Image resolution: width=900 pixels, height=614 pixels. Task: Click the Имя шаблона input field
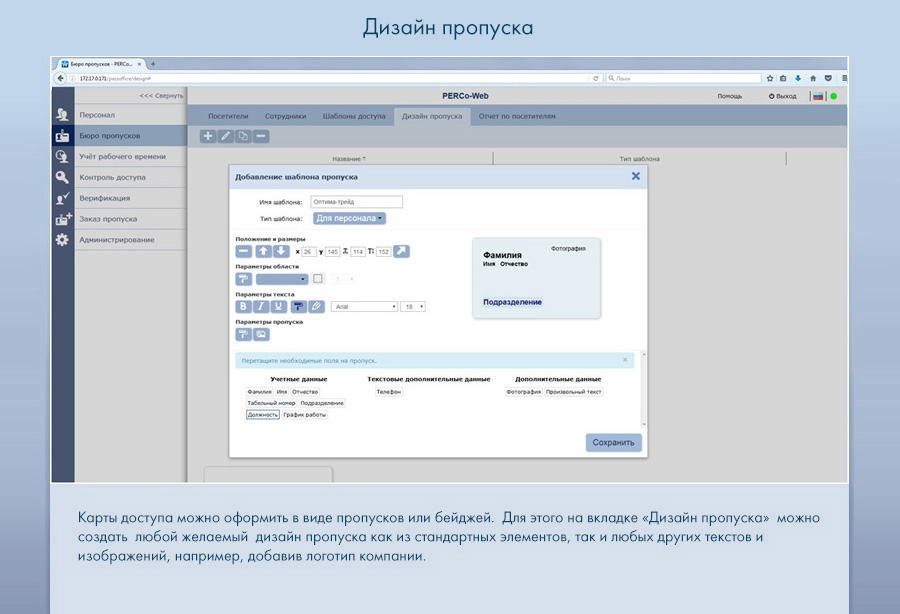(x=355, y=201)
